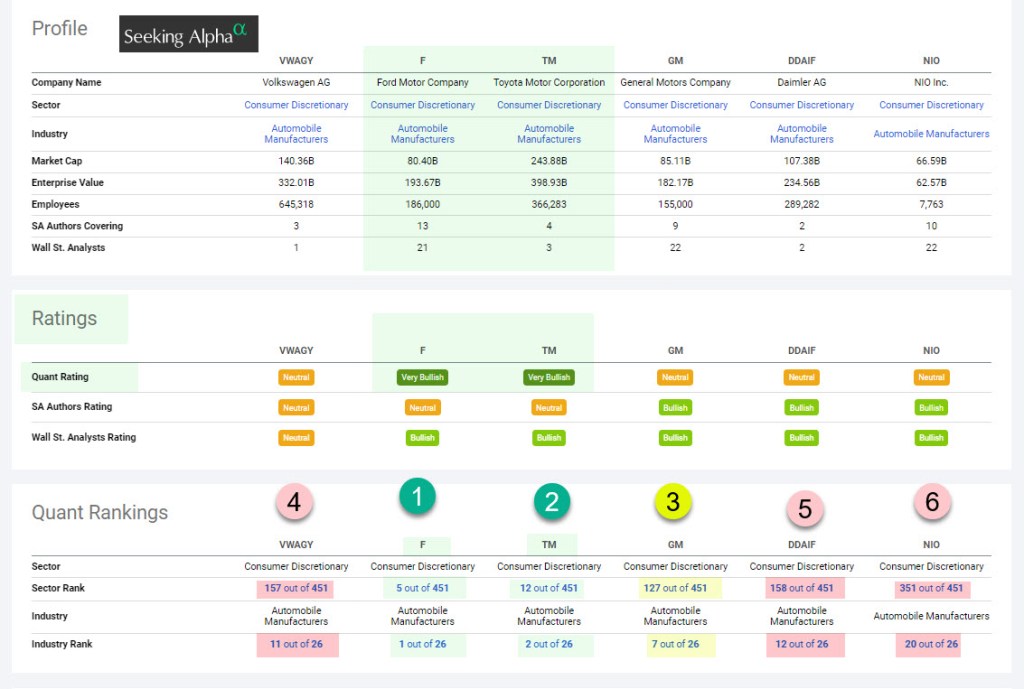This screenshot has width=1024, height=689.
Task: Click the Seeking Alpha logo
Action: point(188,35)
